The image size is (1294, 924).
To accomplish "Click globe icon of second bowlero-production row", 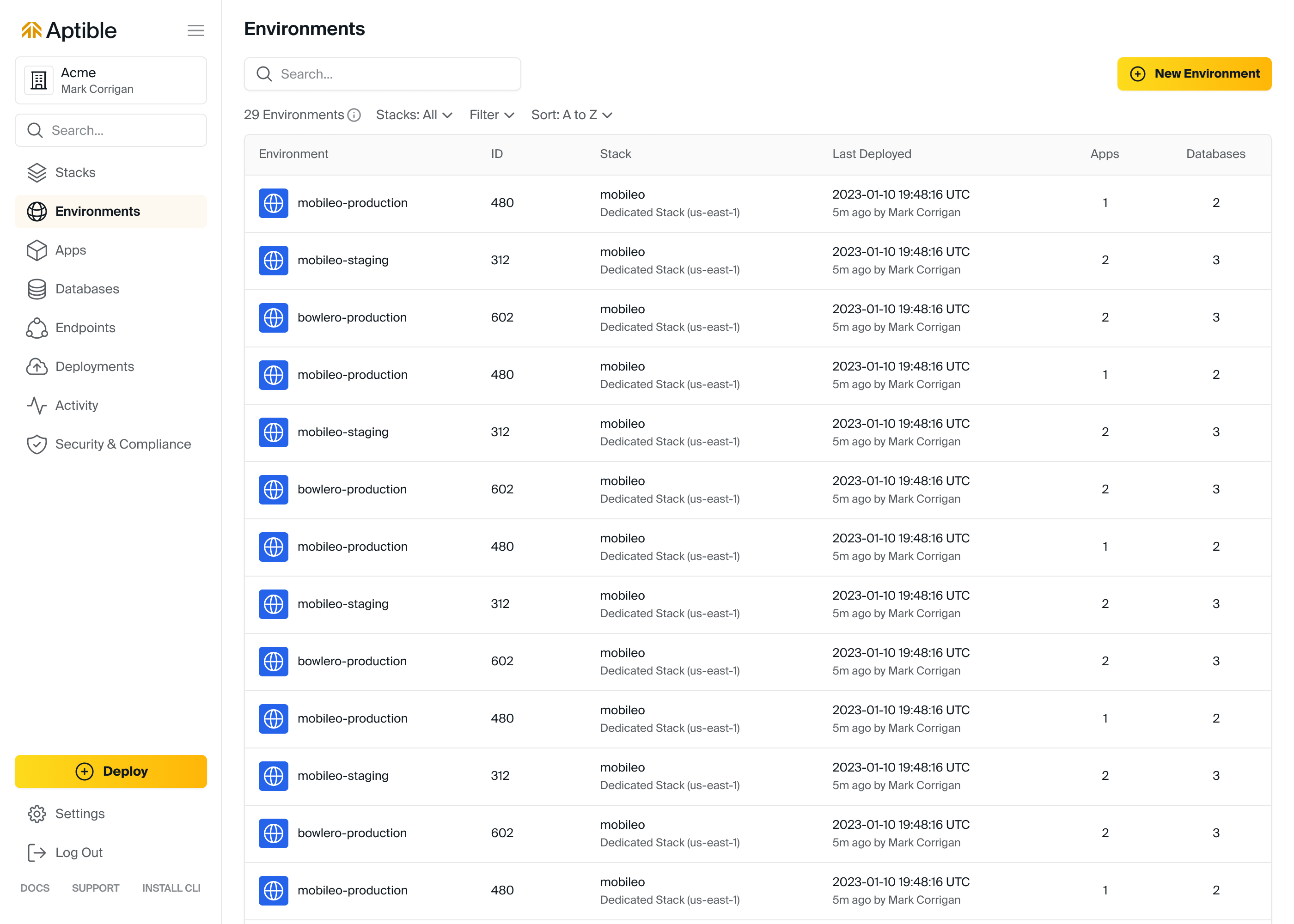I will tap(274, 489).
